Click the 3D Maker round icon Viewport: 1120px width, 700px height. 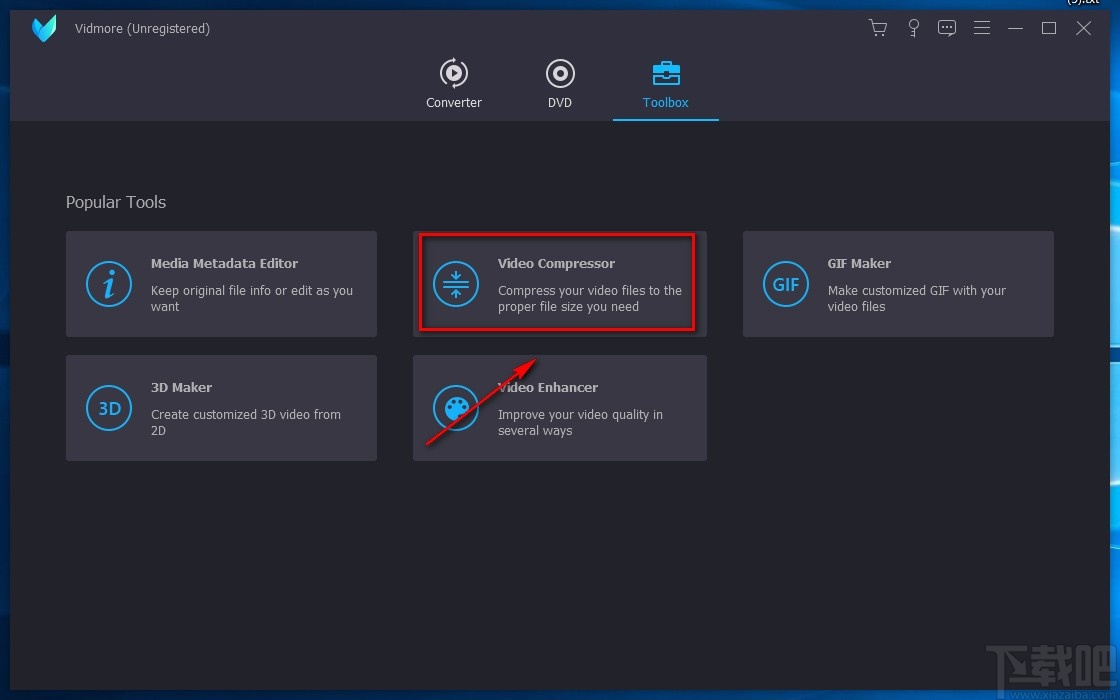[x=109, y=408]
